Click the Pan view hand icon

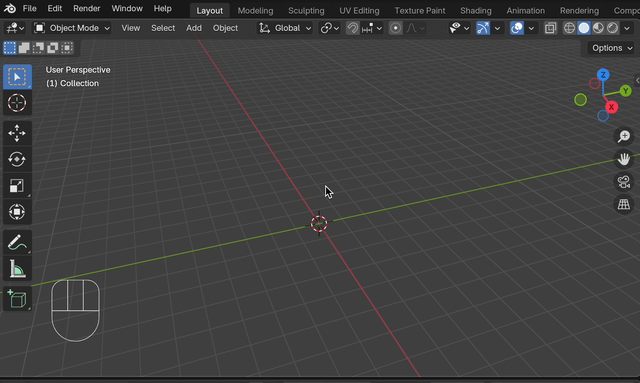point(624,159)
